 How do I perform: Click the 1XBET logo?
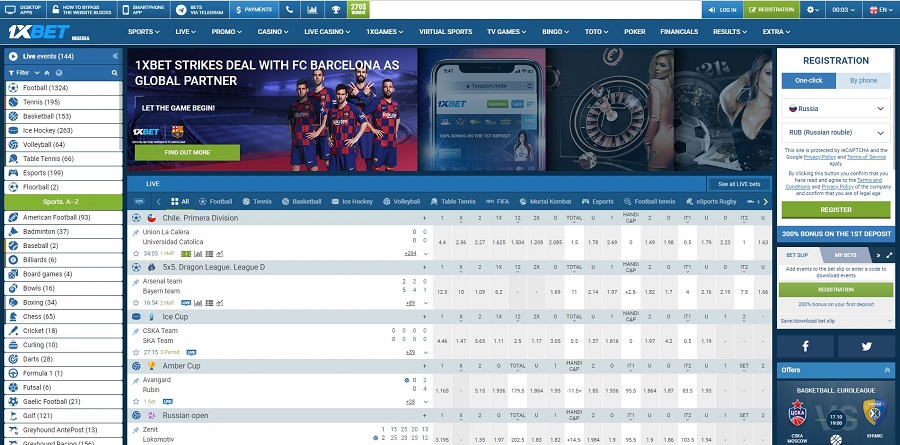(39, 32)
